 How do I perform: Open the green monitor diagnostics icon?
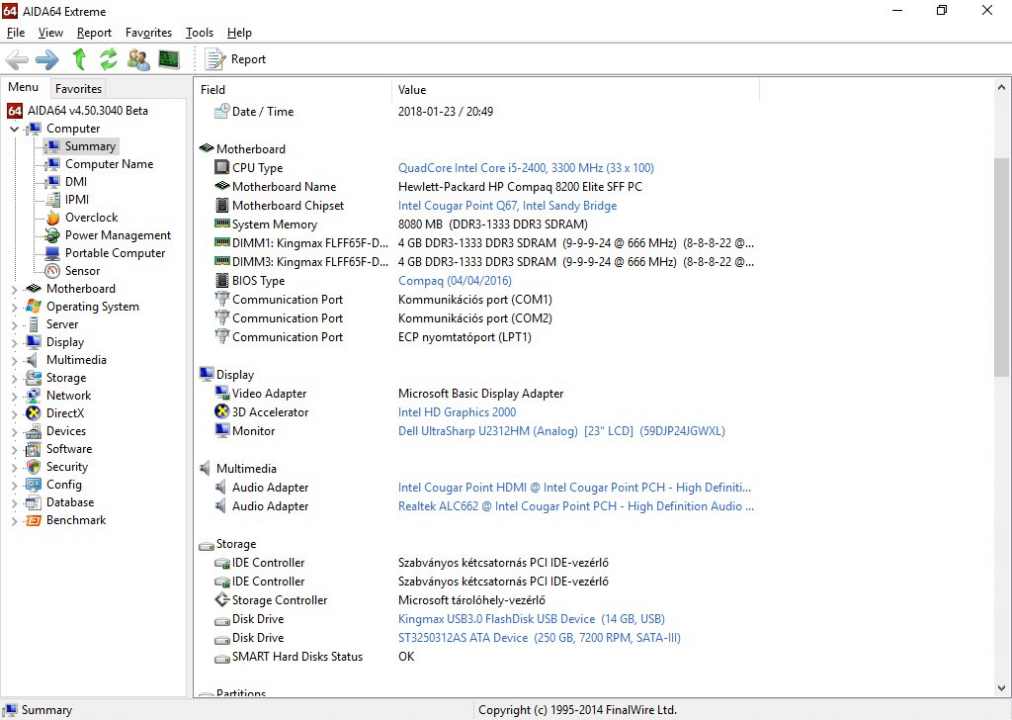(x=168, y=59)
